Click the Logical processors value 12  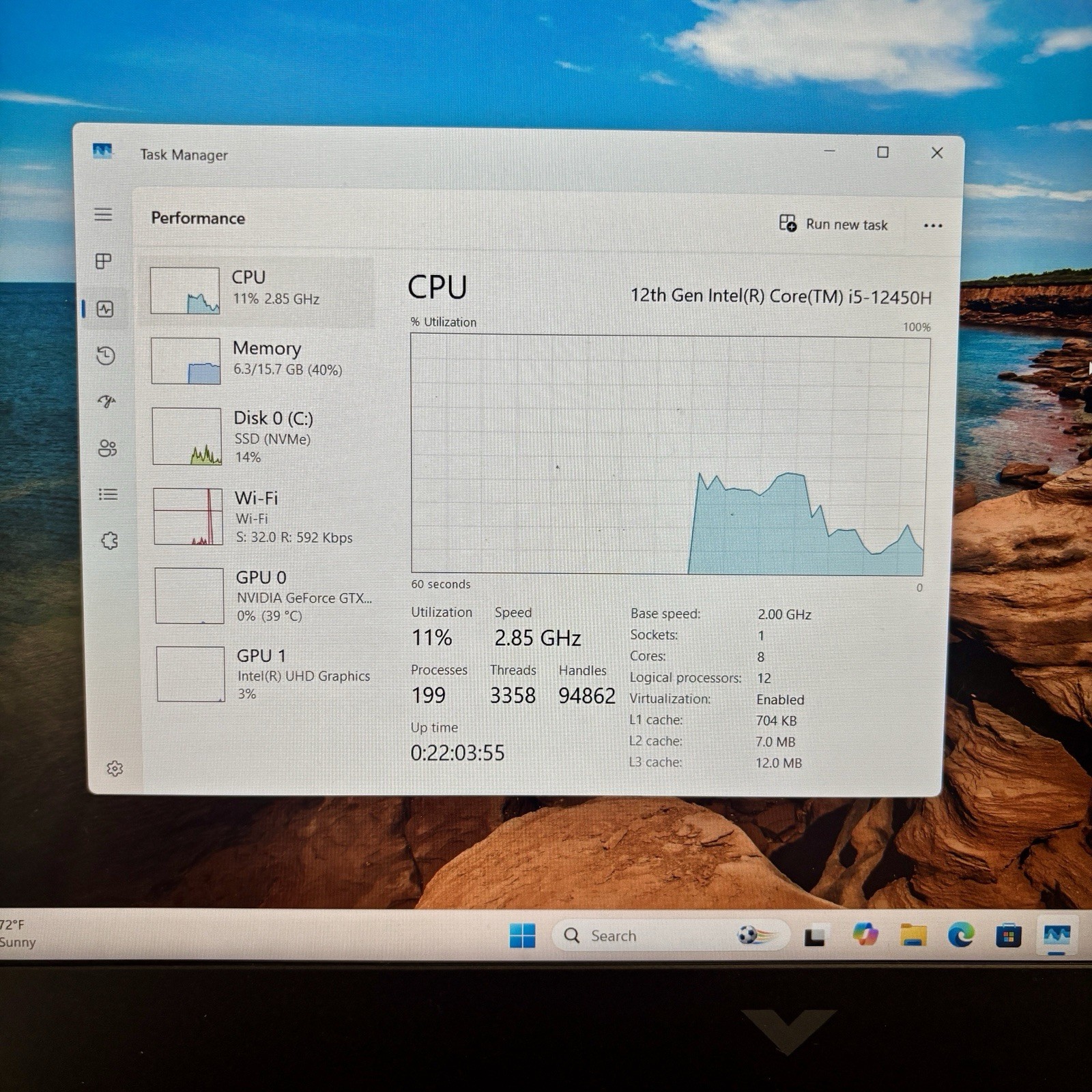764,678
